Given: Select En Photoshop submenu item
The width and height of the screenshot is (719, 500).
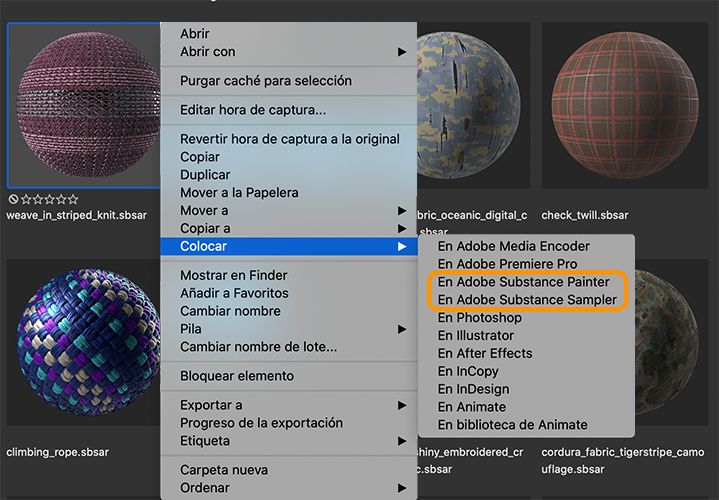Looking at the screenshot, I should click(526, 318).
